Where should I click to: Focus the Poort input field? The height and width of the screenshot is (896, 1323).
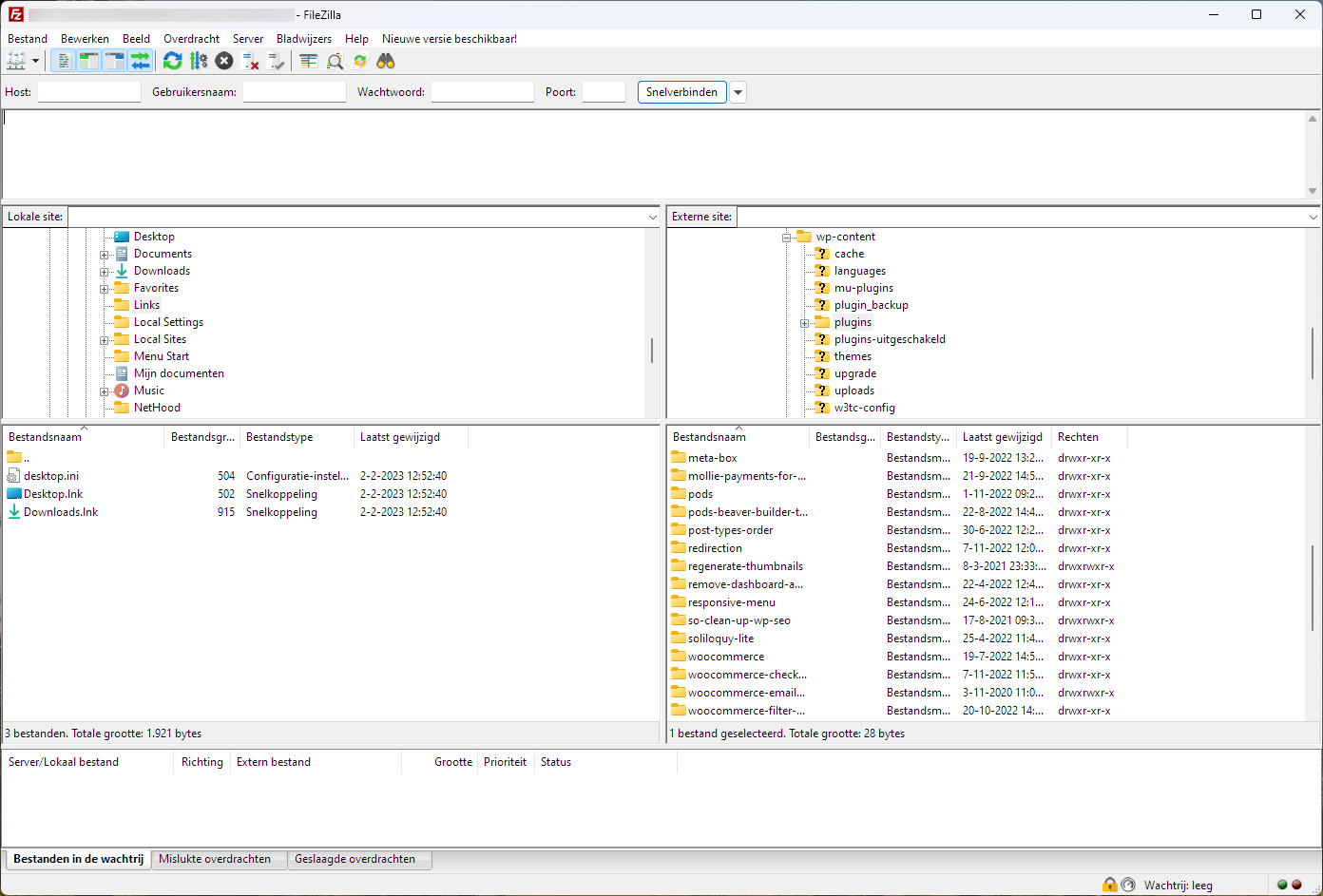click(x=604, y=92)
